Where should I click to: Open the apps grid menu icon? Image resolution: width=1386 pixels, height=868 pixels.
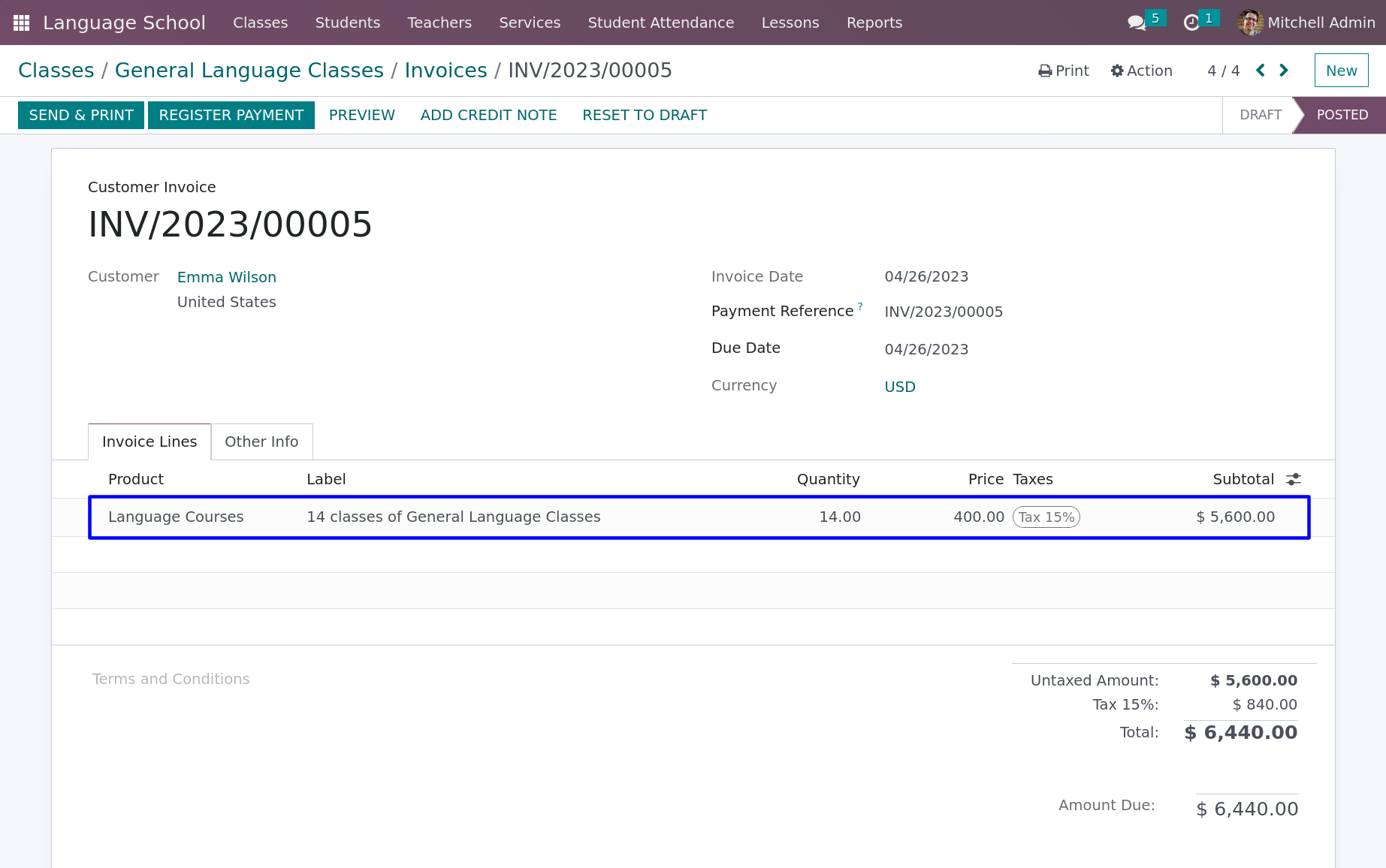pos(22,23)
